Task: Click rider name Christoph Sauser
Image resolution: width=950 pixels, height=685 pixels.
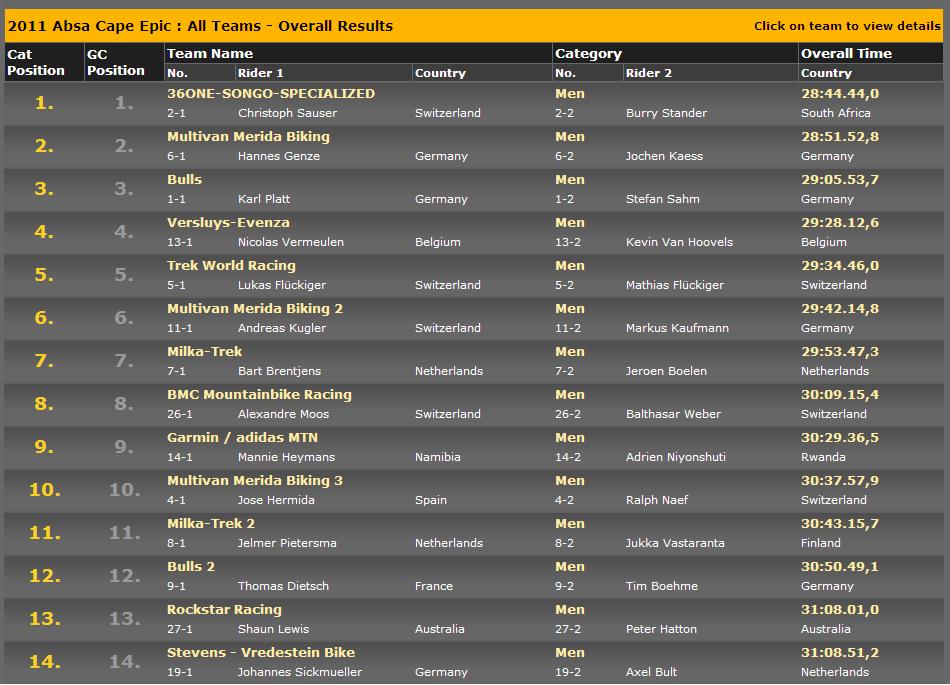Action: pos(287,113)
